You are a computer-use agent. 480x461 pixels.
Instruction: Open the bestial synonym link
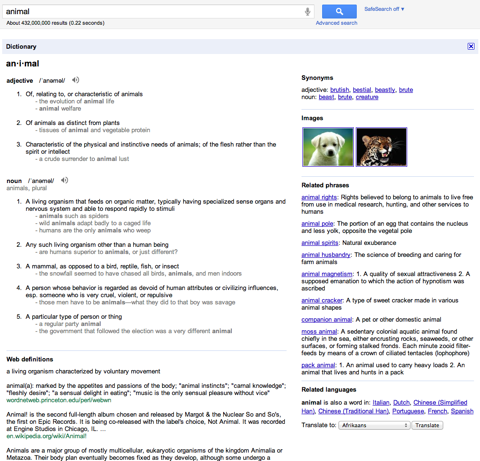362,90
